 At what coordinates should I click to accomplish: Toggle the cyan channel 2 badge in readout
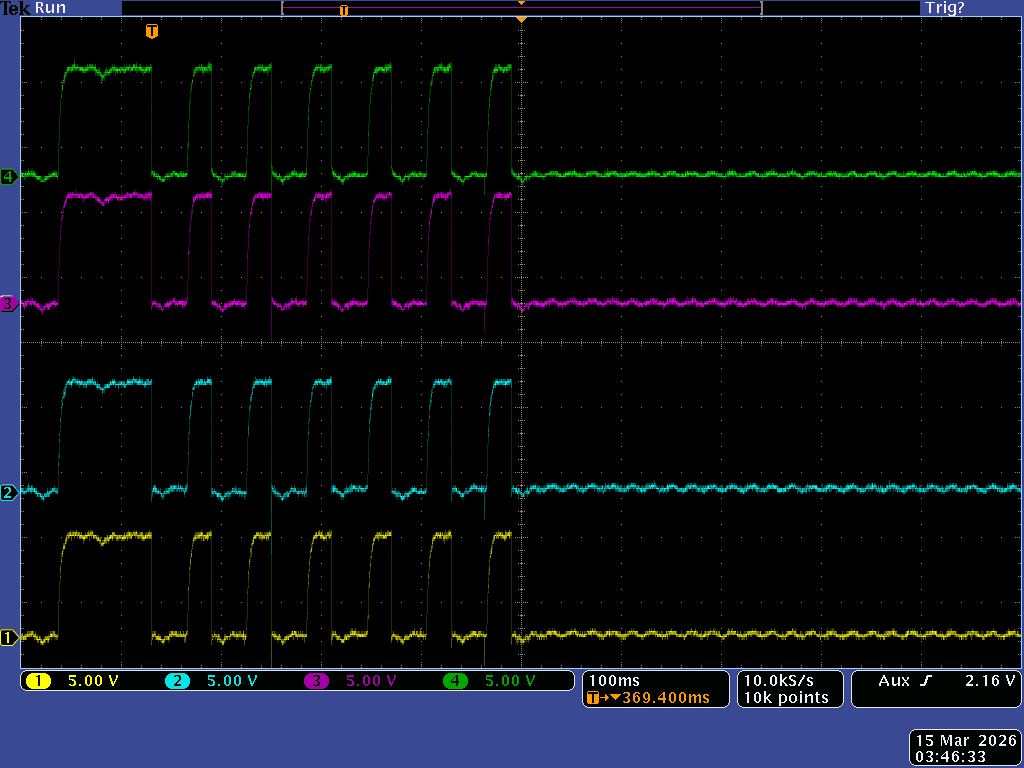click(177, 681)
